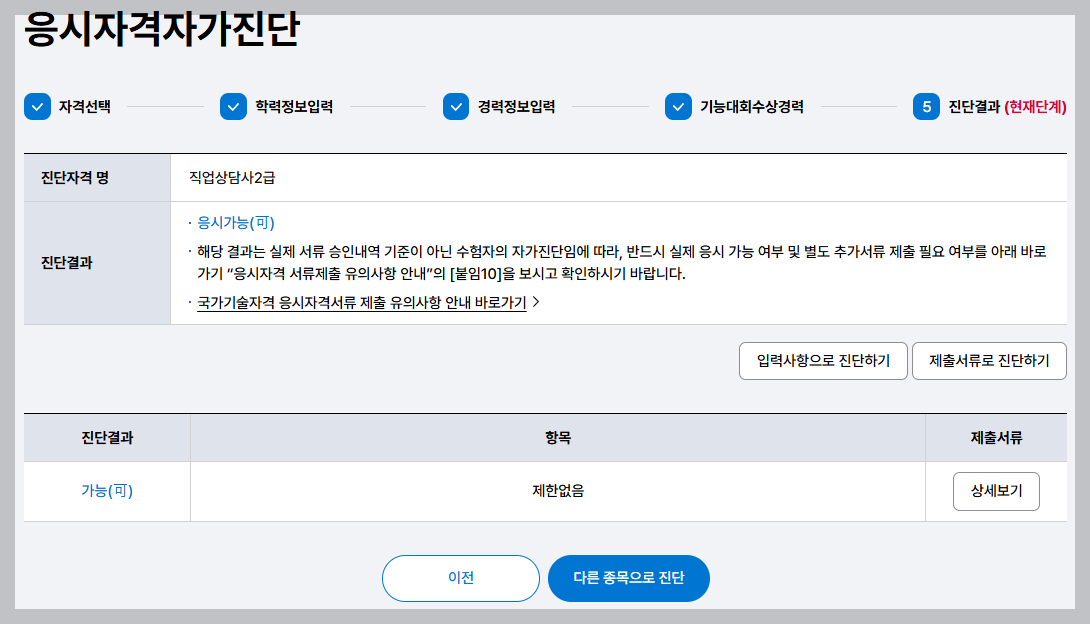Start 다른 종목으로 진단

coord(628,578)
